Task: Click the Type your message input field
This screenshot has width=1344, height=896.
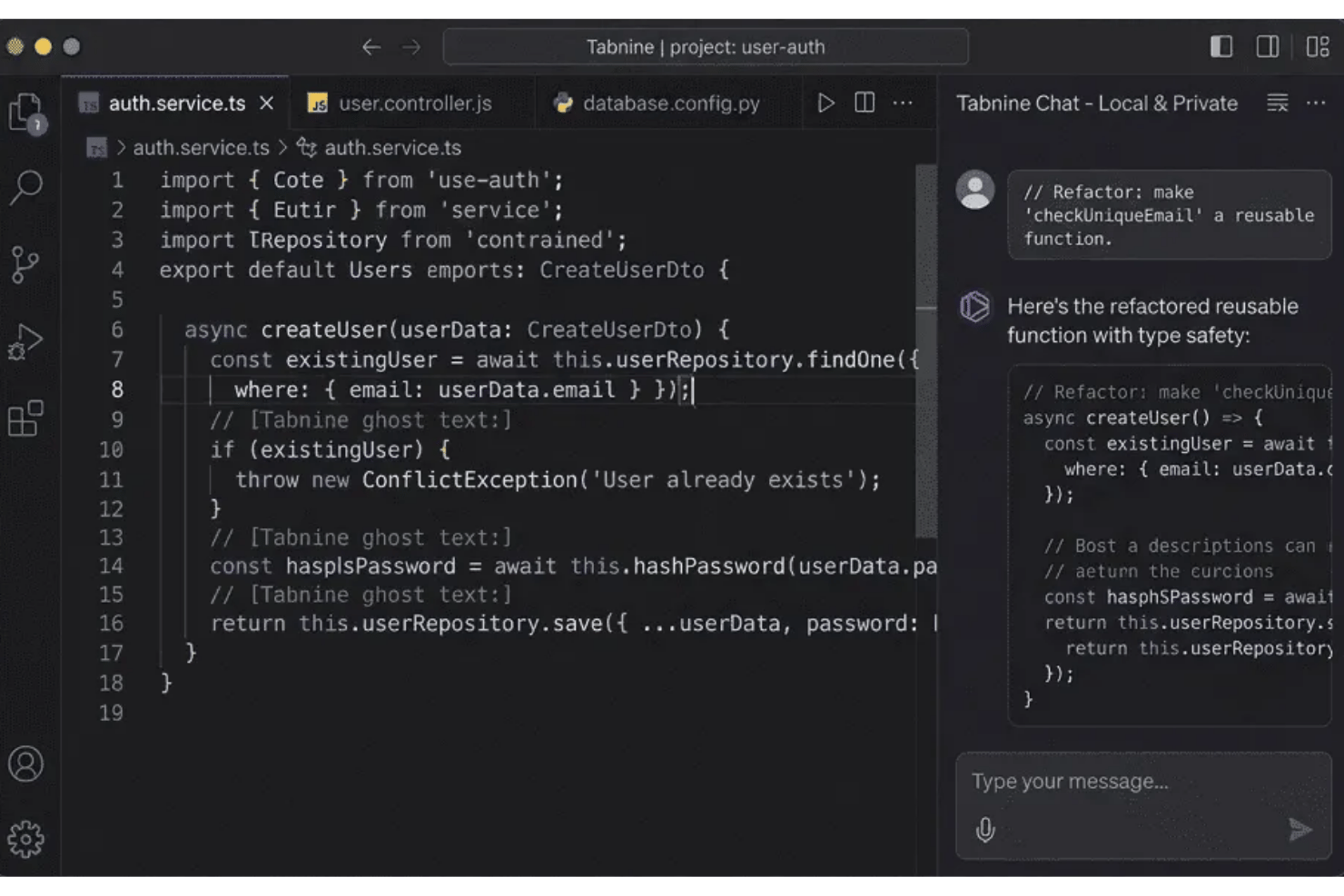Action: 1142,782
